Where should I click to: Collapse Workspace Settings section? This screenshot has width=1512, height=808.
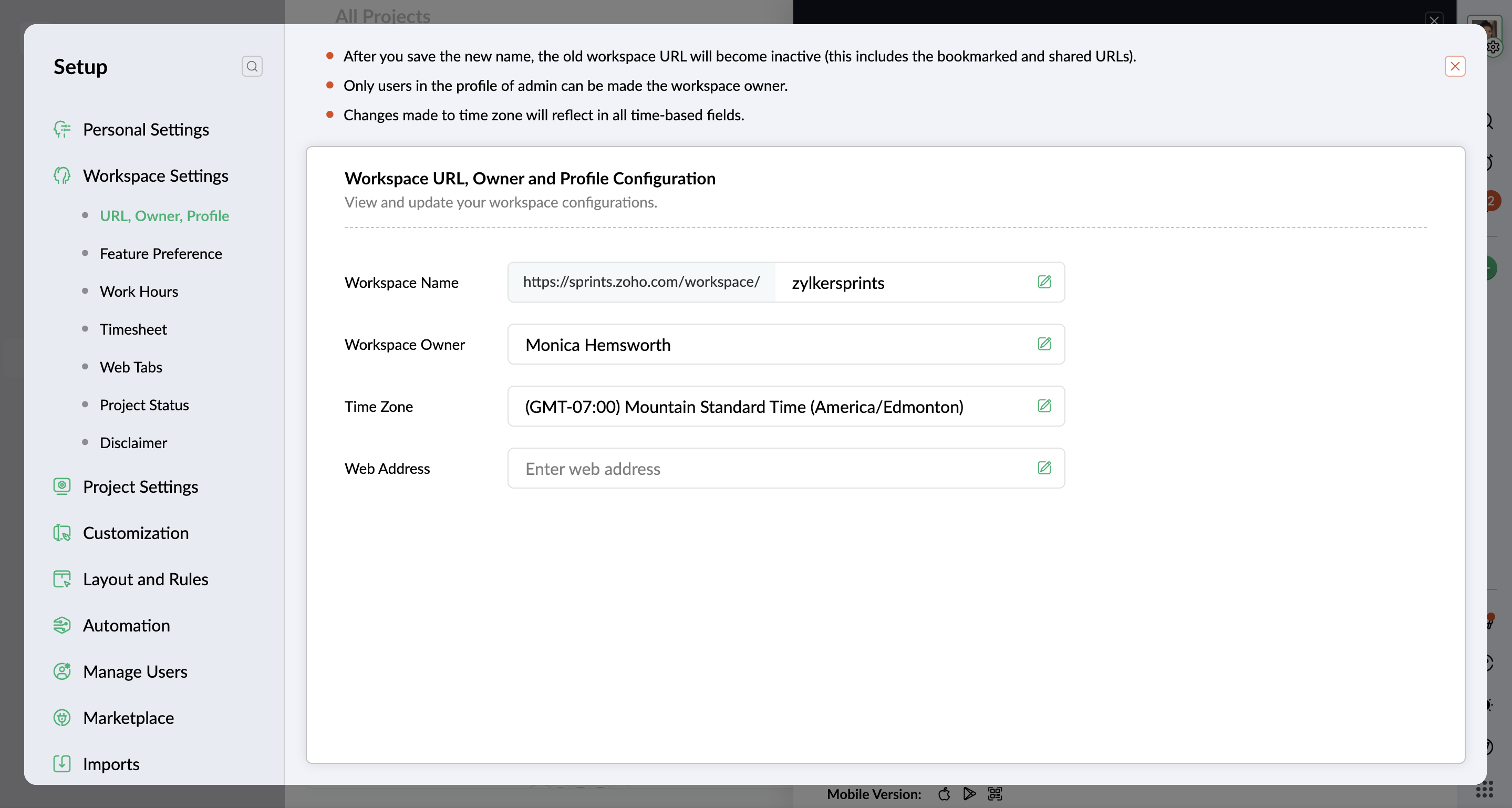(x=155, y=175)
